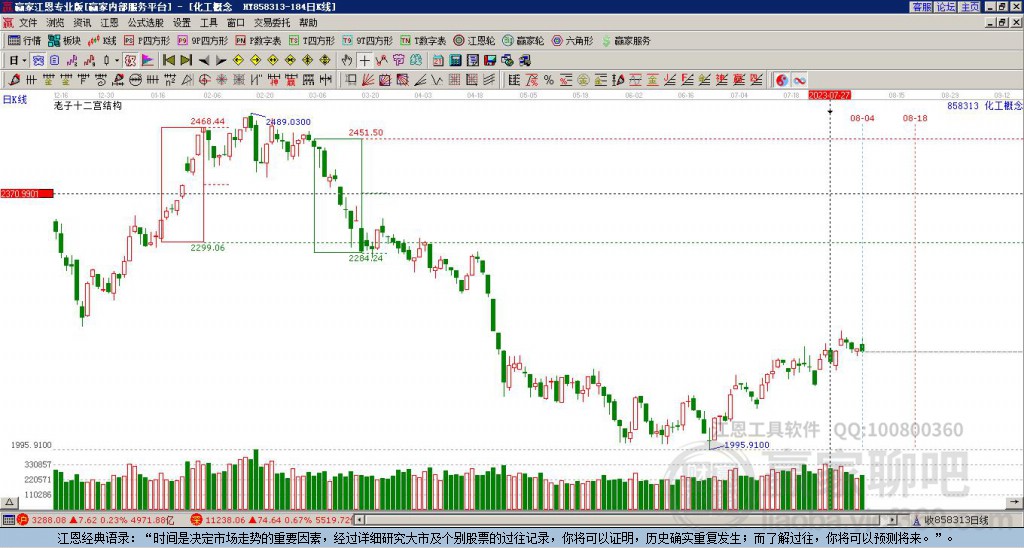1024x548 pixels.
Task: Select the red pencil drawing tool
Action: [14, 80]
